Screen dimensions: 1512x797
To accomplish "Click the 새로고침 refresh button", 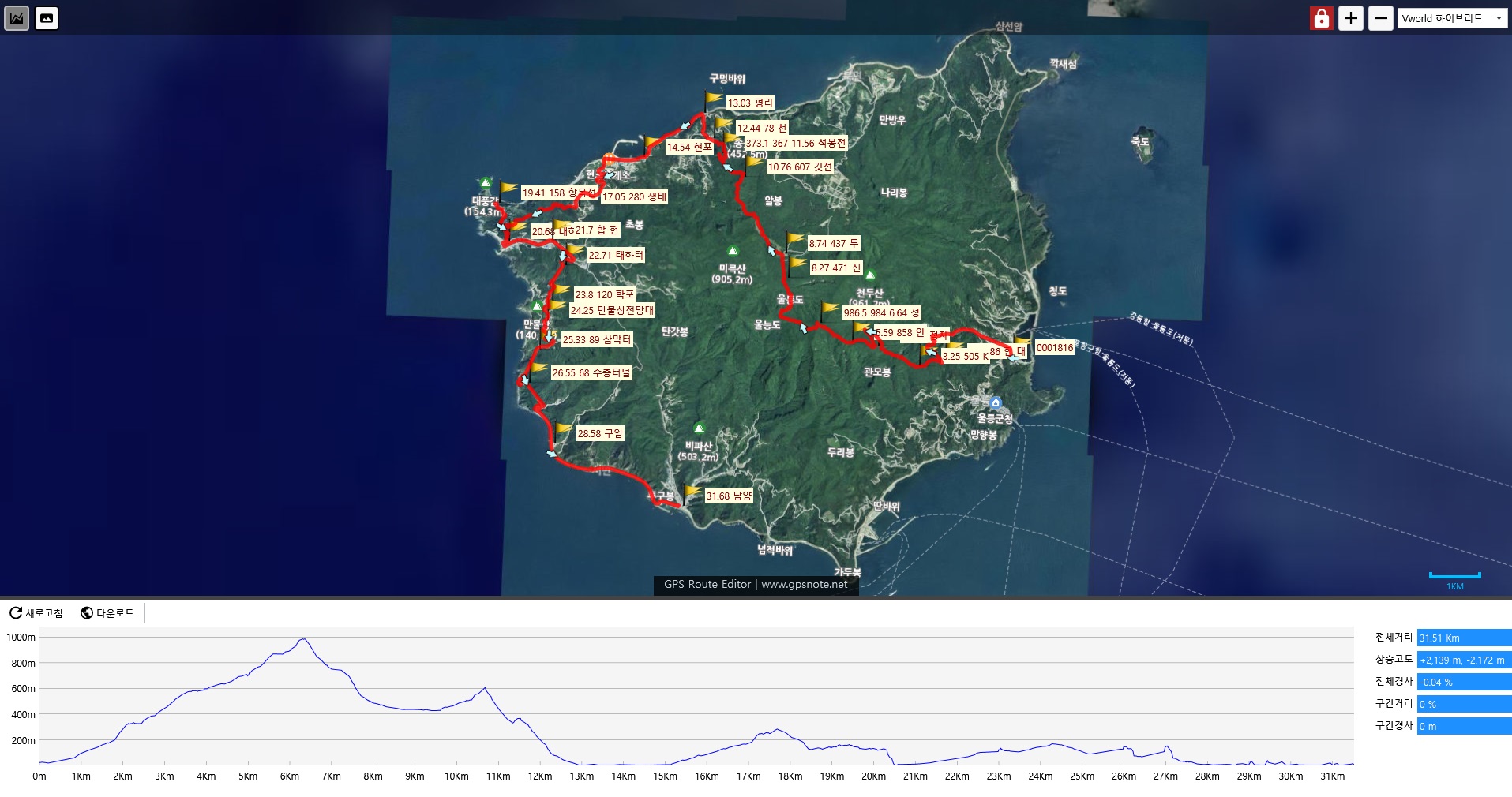I will tap(36, 613).
